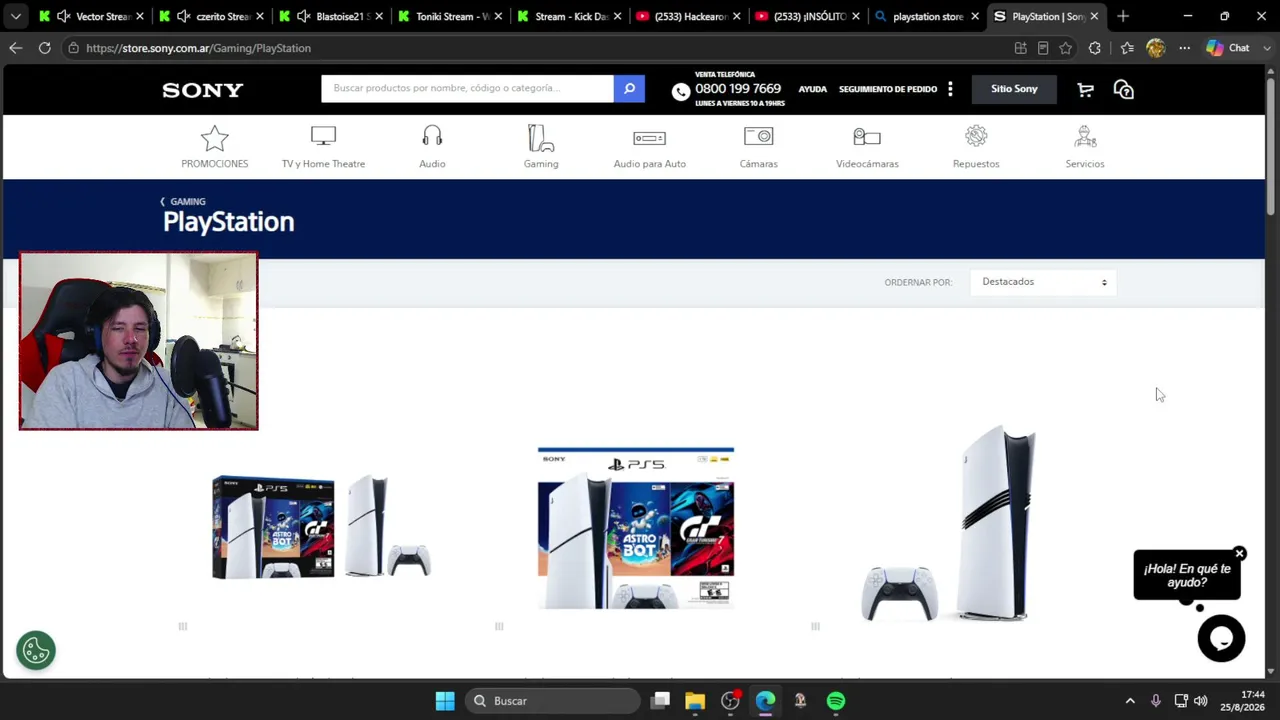The width and height of the screenshot is (1280, 720).
Task: Open the PS5 Pro console product image
Action: click(949, 523)
